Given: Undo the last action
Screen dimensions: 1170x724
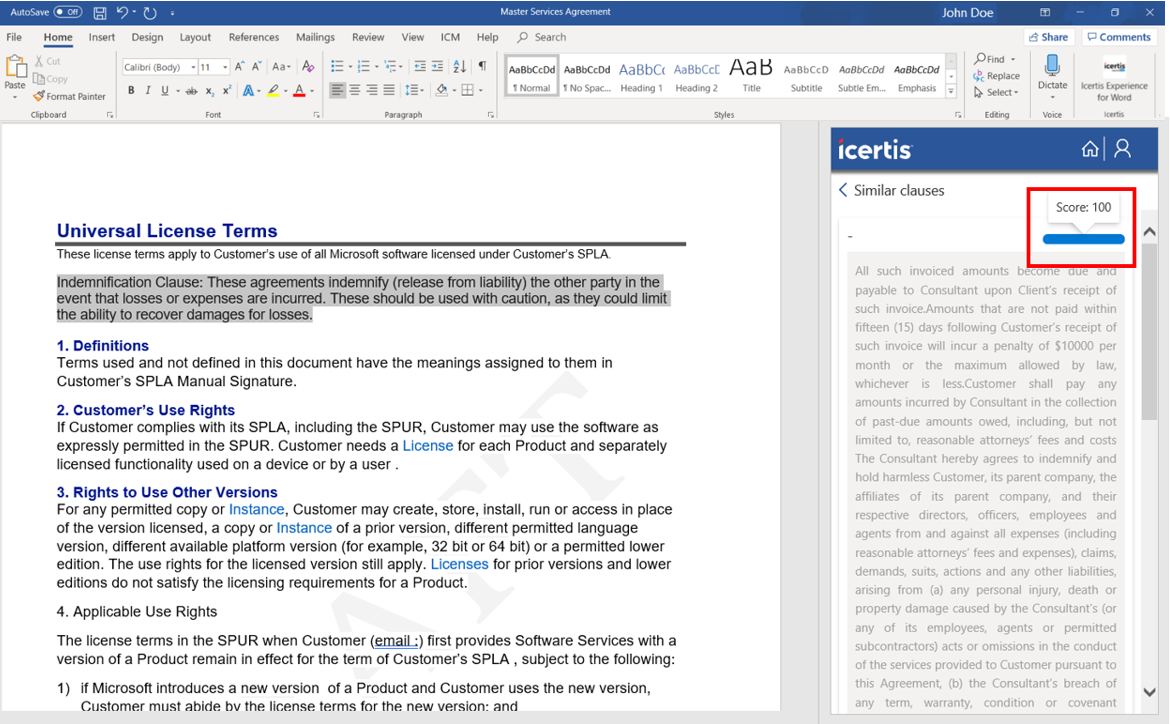Looking at the screenshot, I should coord(122,13).
